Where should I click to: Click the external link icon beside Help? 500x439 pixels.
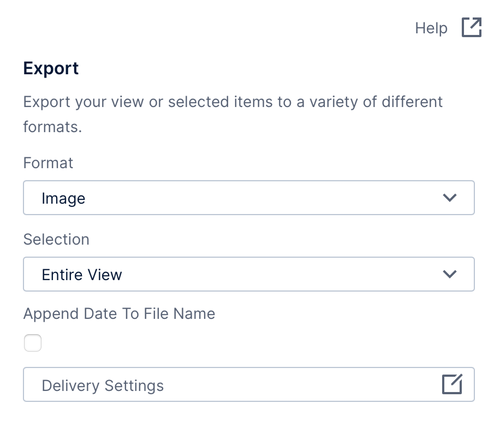[x=472, y=27]
